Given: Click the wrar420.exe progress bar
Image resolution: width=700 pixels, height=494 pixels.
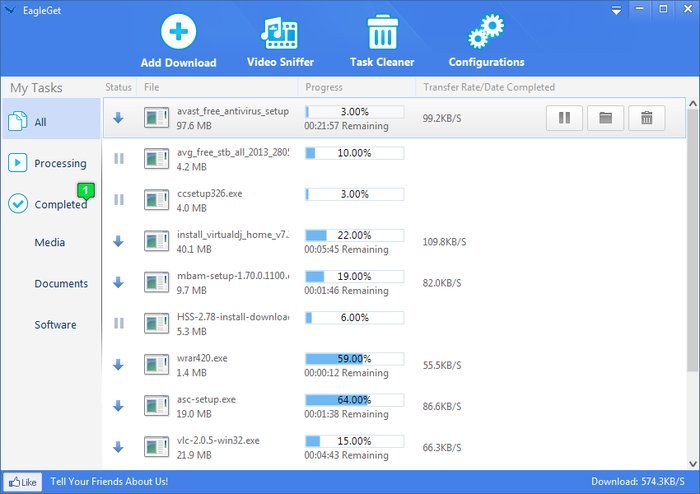Looking at the screenshot, I should tap(354, 358).
